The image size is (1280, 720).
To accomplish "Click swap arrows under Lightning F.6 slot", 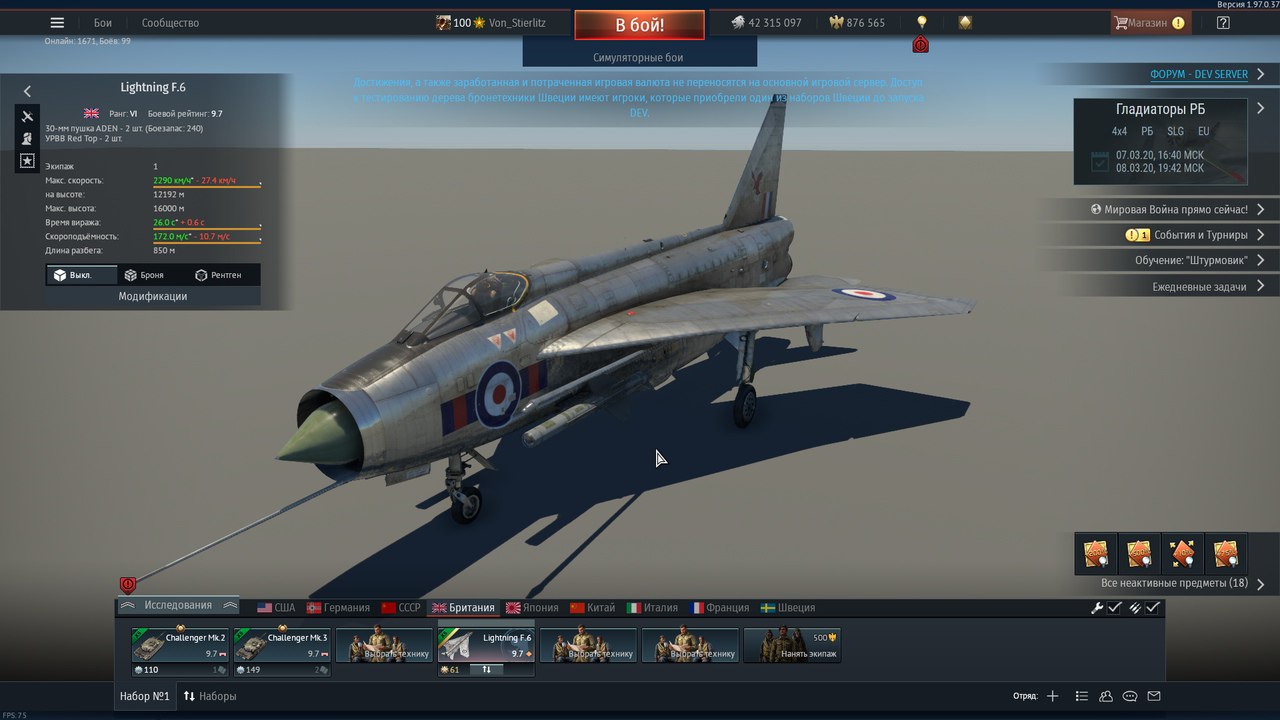I will click(x=486, y=669).
